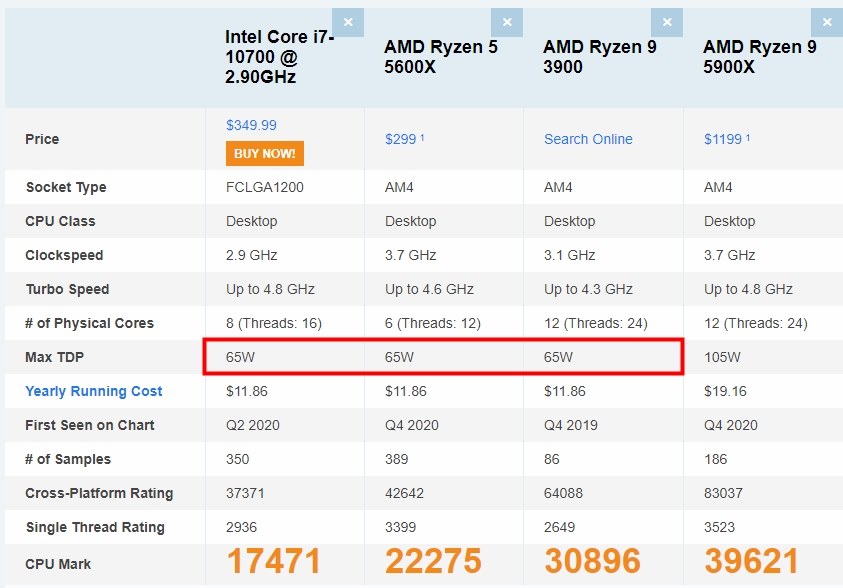
Task: Click the 2.9 GHz clockspeed value
Action: [251, 255]
